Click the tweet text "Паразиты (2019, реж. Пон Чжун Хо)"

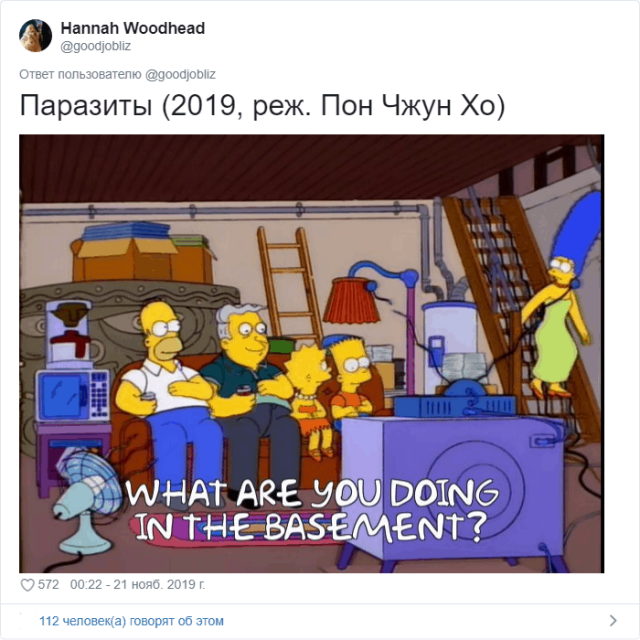click(x=262, y=106)
